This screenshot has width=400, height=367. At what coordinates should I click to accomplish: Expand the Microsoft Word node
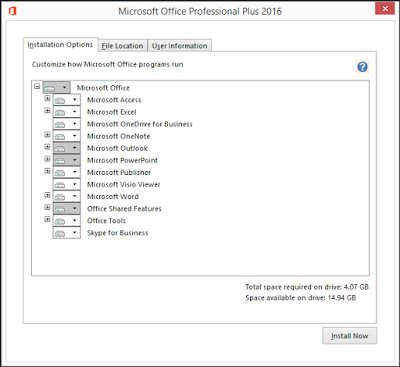click(47, 195)
